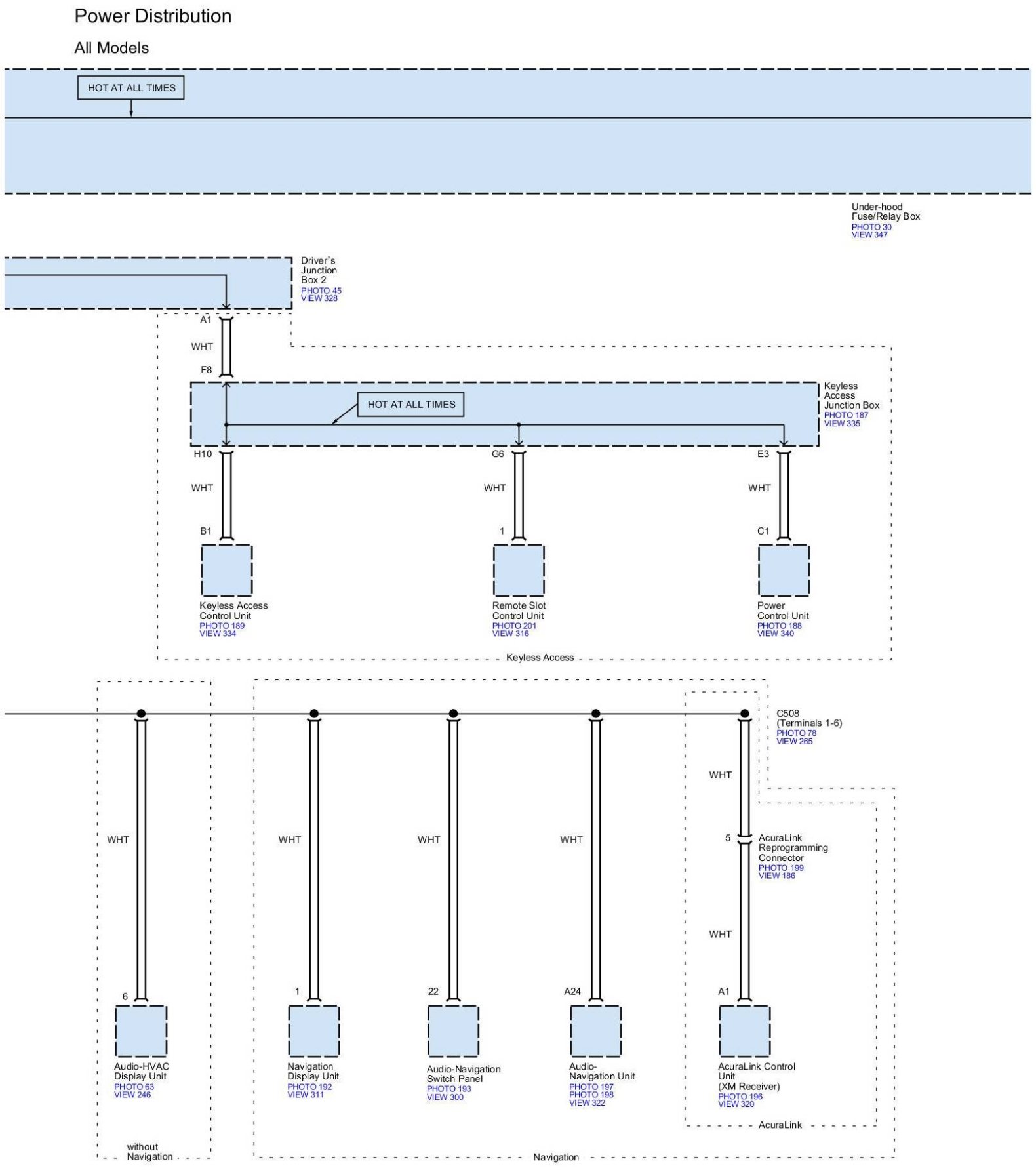Open PHOTO 189 for Keyless Access Control Unit
Image resolution: width=1036 pixels, height=1170 pixels.
coord(222,626)
